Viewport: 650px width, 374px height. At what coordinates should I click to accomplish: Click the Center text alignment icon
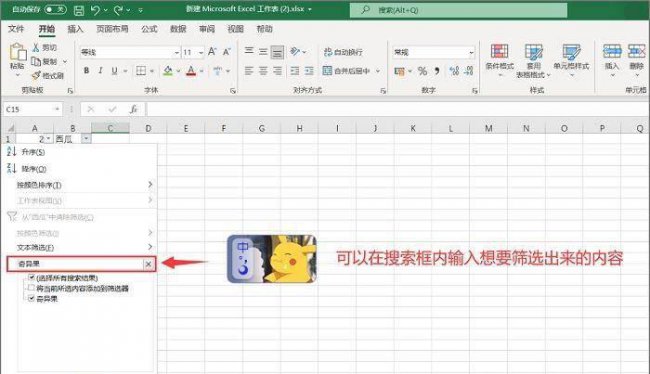click(263, 71)
